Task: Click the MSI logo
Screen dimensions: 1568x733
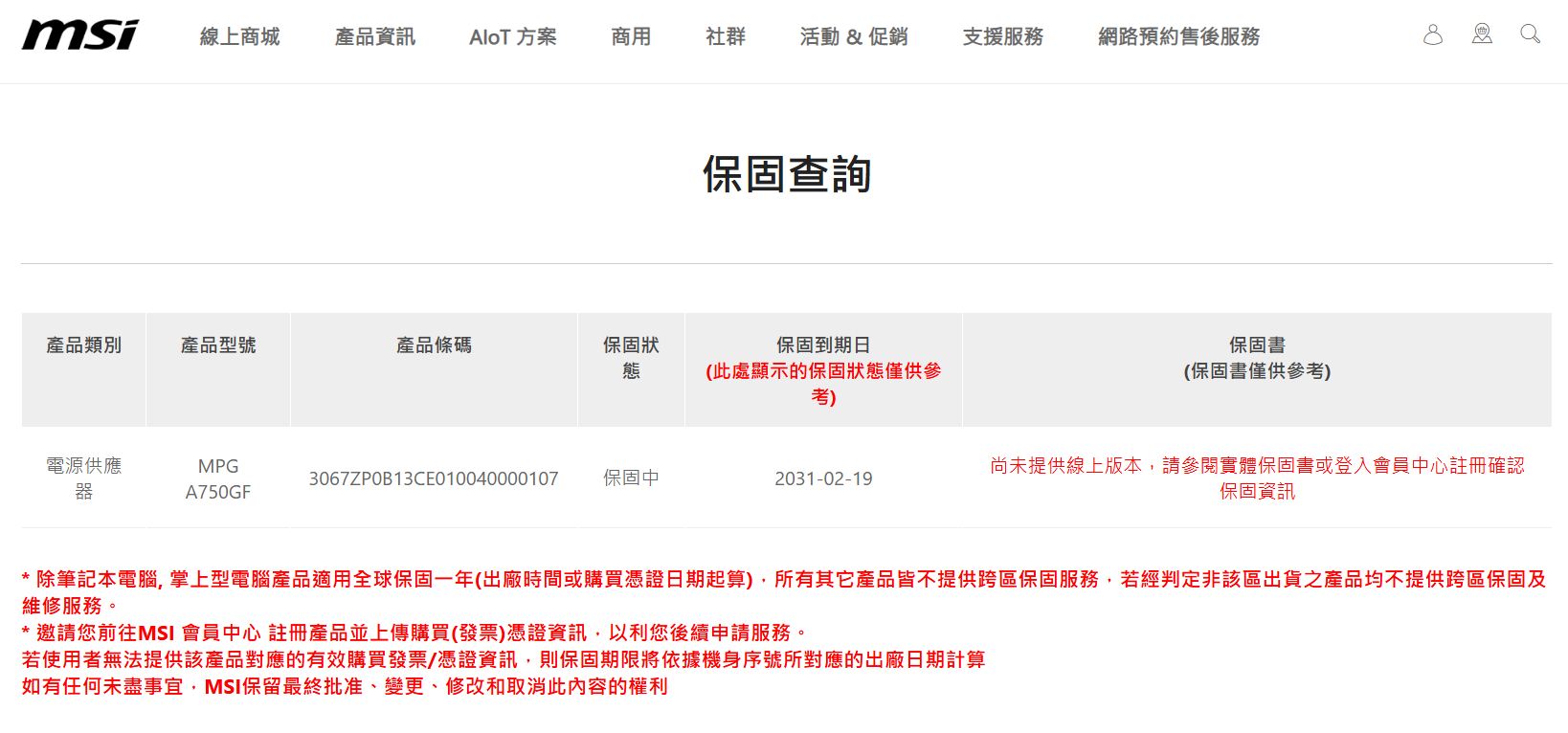Action: [x=80, y=35]
